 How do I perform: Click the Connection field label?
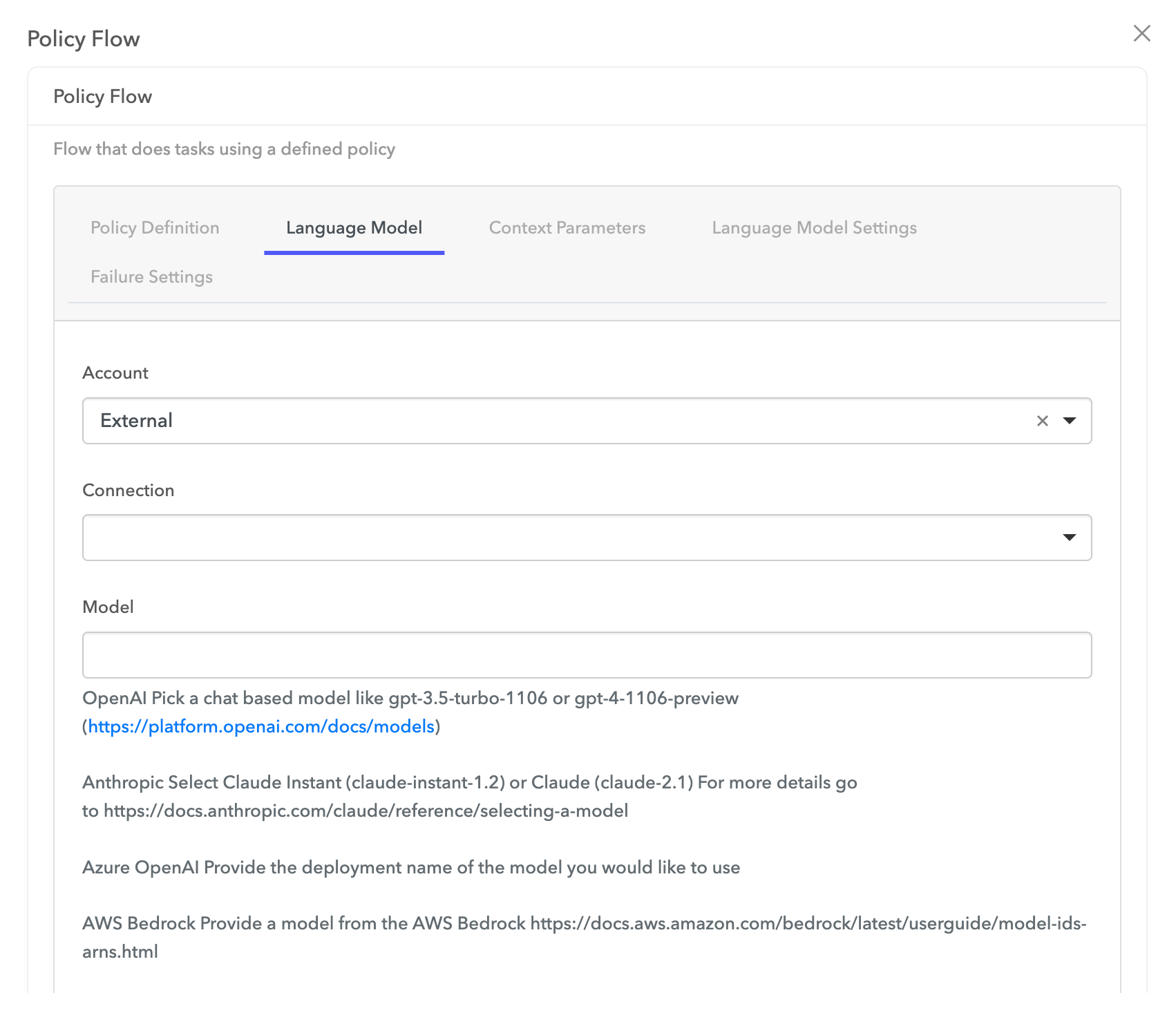pos(128,491)
